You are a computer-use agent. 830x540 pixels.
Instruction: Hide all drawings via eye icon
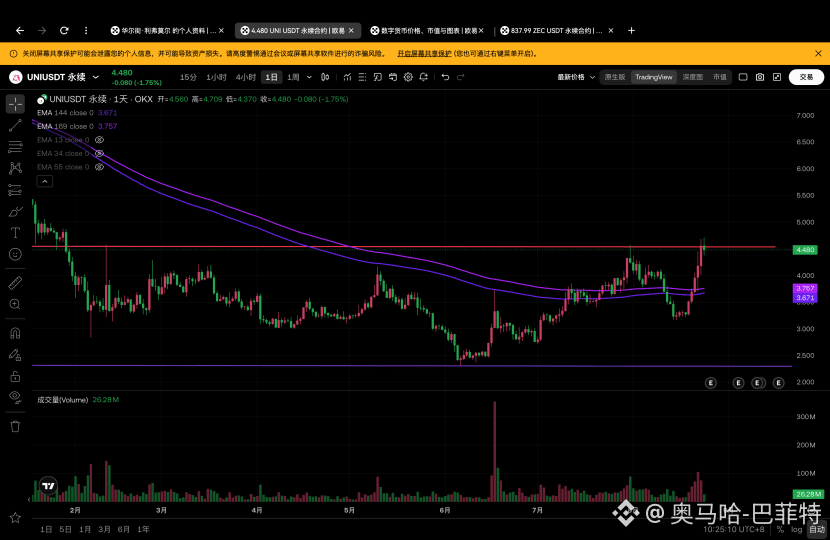click(x=15, y=397)
